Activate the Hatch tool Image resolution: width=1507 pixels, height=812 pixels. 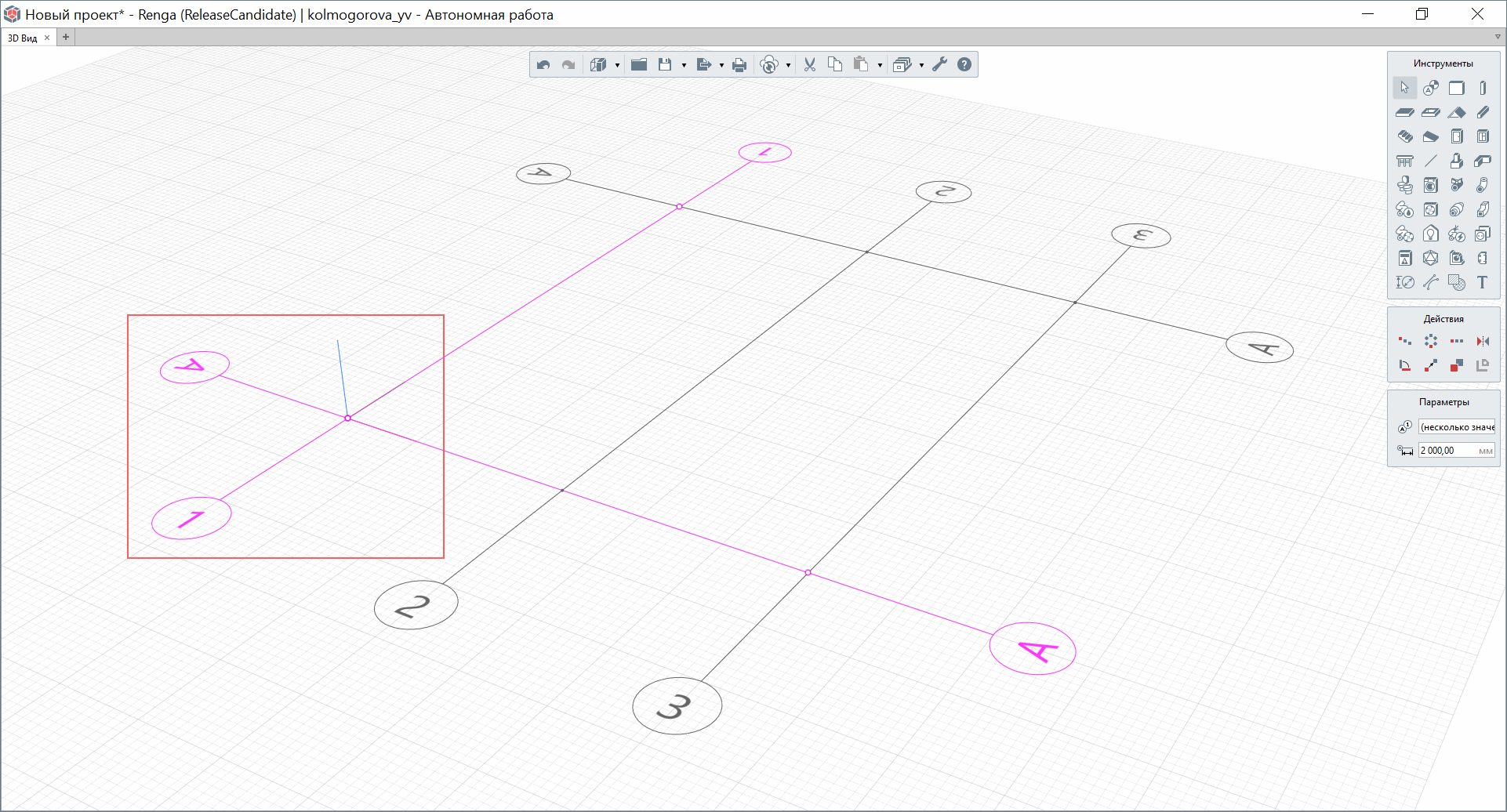pyautogui.click(x=1456, y=282)
